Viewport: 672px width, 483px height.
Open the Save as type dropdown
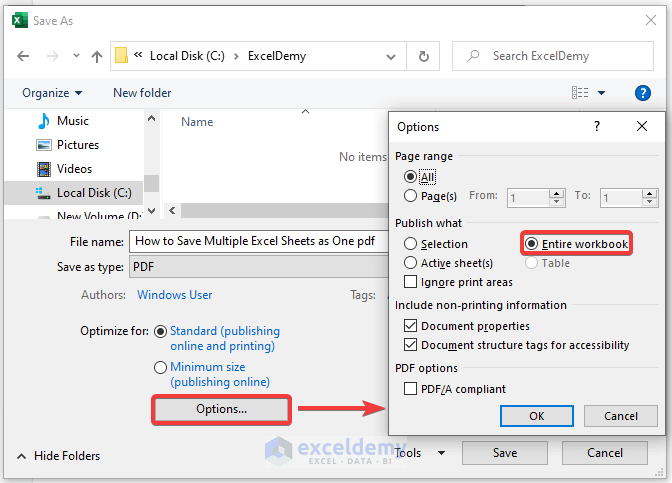(258, 267)
